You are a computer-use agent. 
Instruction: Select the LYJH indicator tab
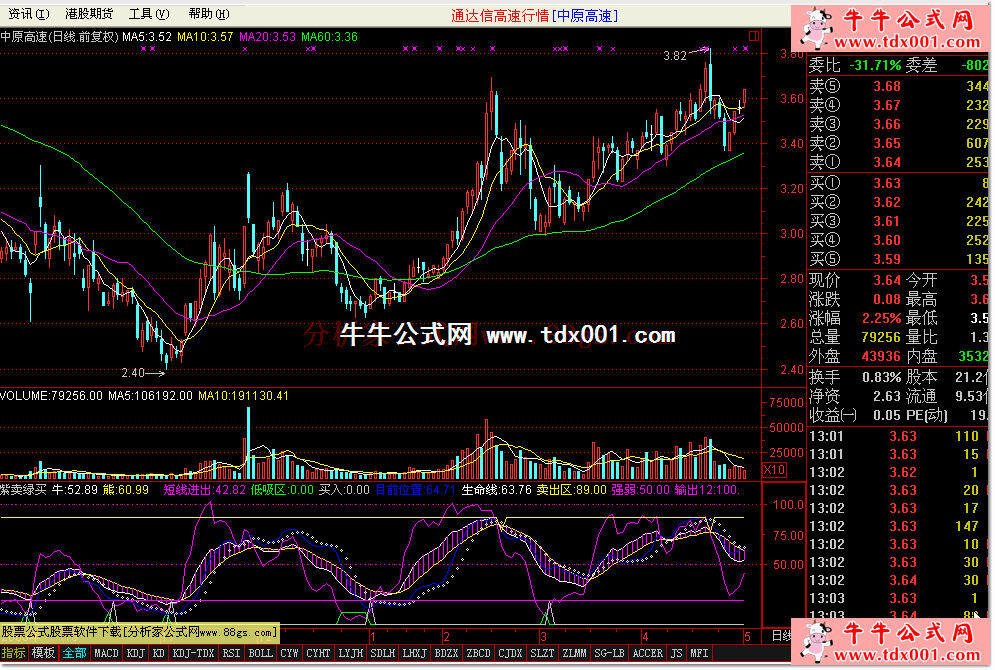(x=351, y=653)
